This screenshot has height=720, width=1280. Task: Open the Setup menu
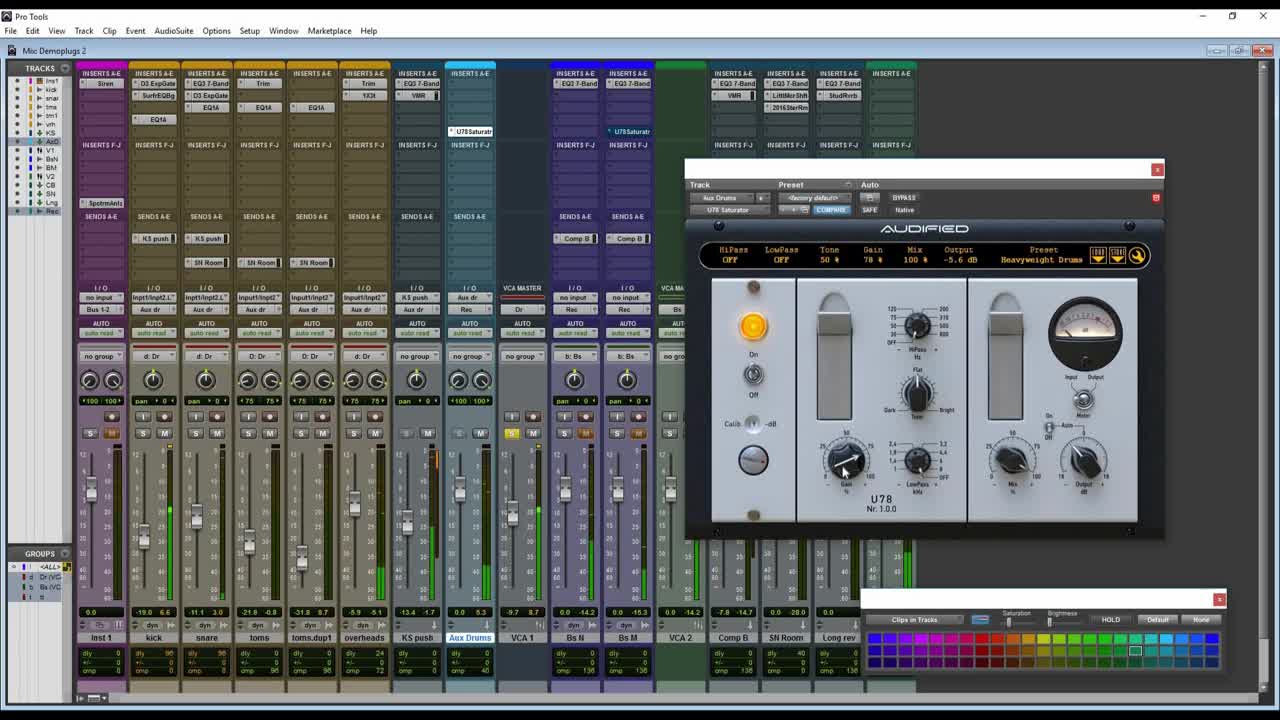(x=249, y=31)
